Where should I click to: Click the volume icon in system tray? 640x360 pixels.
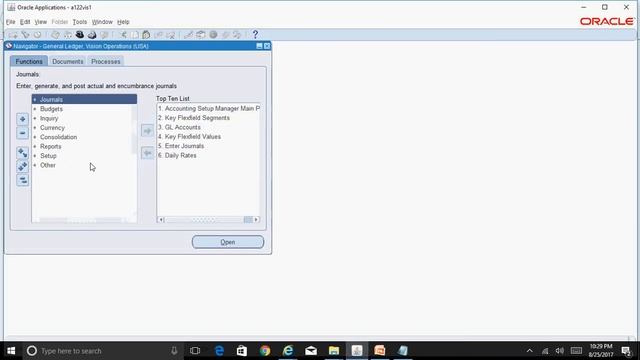560,351
